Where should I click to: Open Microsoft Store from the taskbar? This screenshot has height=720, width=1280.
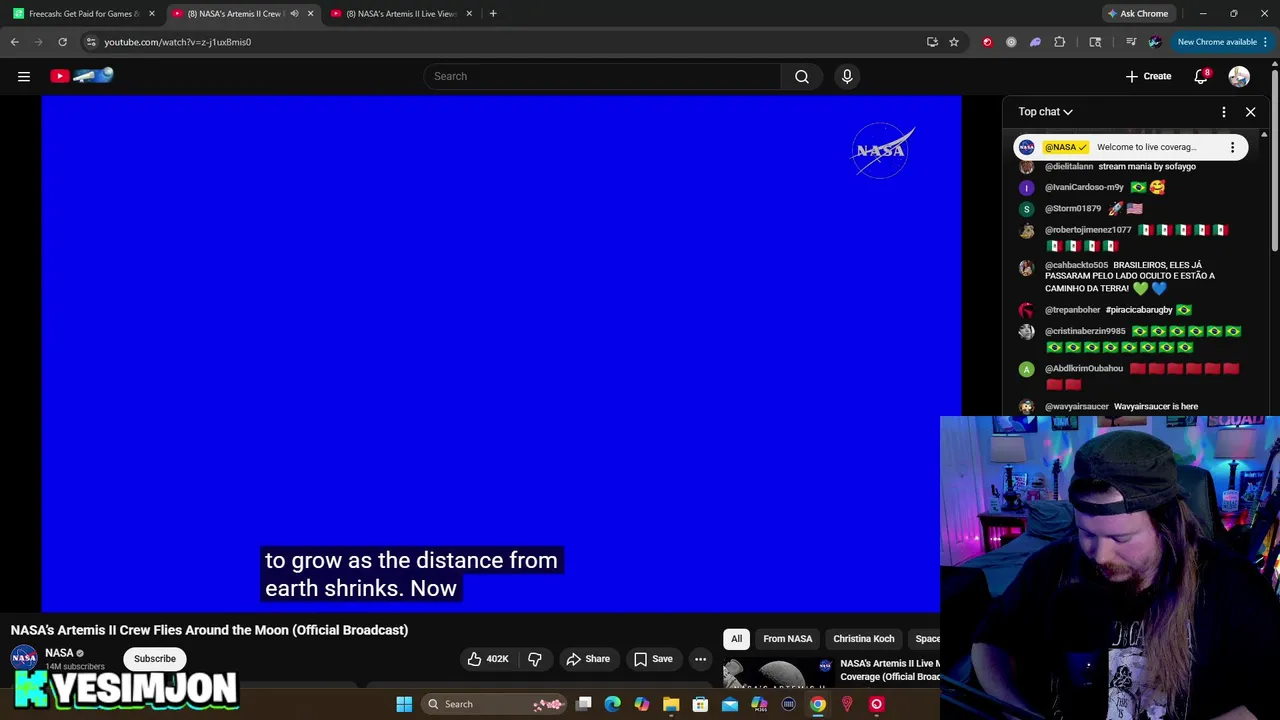tap(700, 704)
